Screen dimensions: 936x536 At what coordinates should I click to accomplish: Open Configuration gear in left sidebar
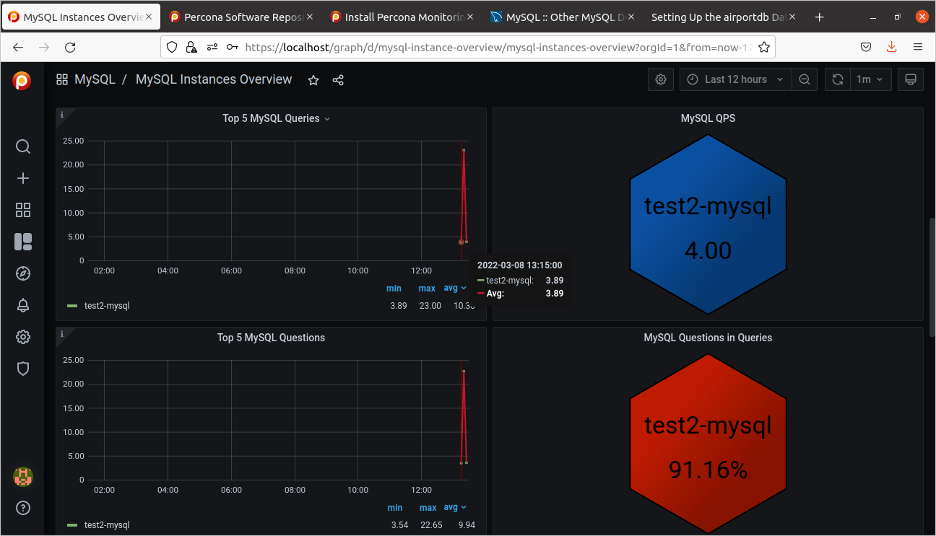coord(23,337)
